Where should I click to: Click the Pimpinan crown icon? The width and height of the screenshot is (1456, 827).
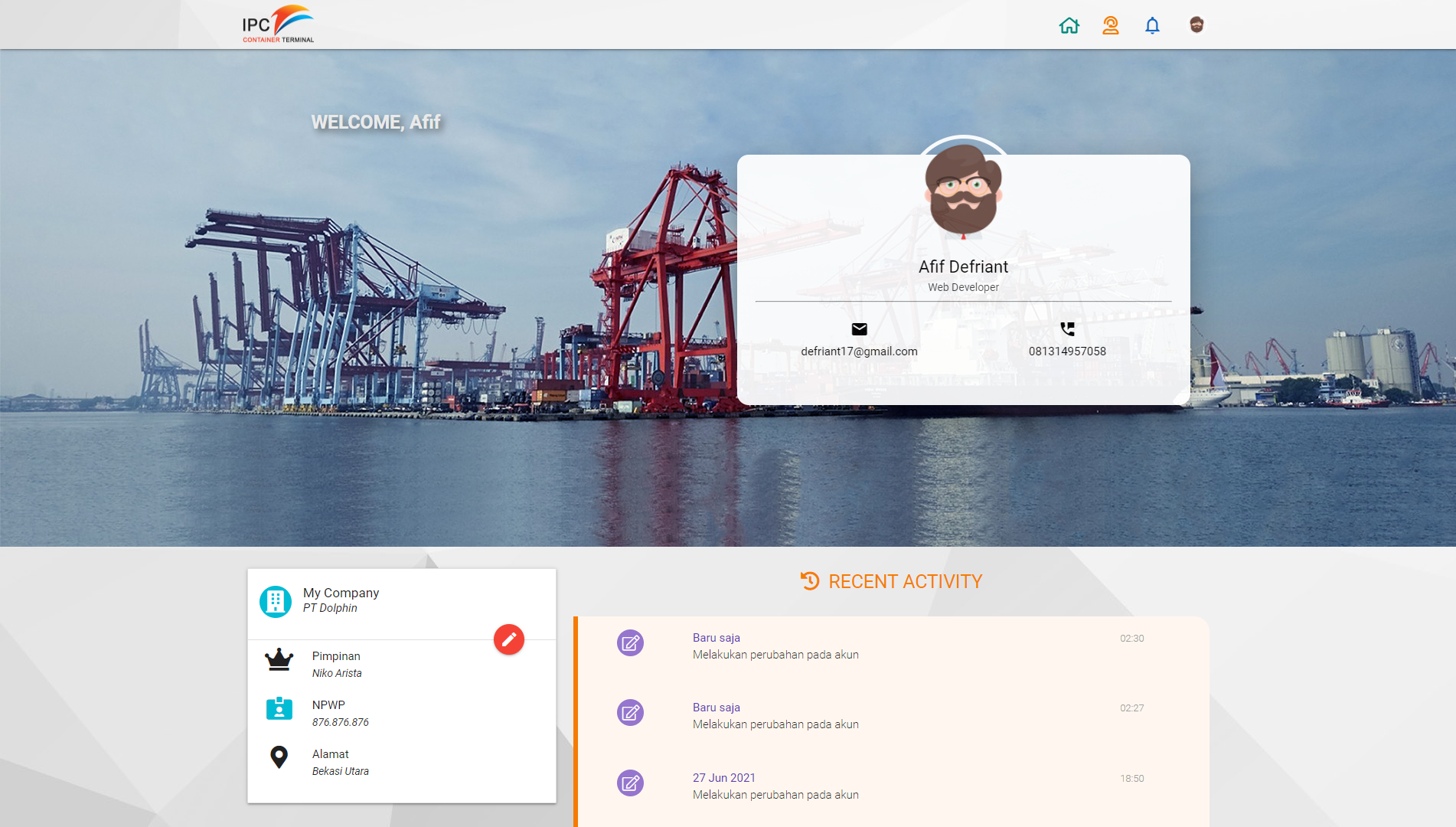pyautogui.click(x=279, y=659)
